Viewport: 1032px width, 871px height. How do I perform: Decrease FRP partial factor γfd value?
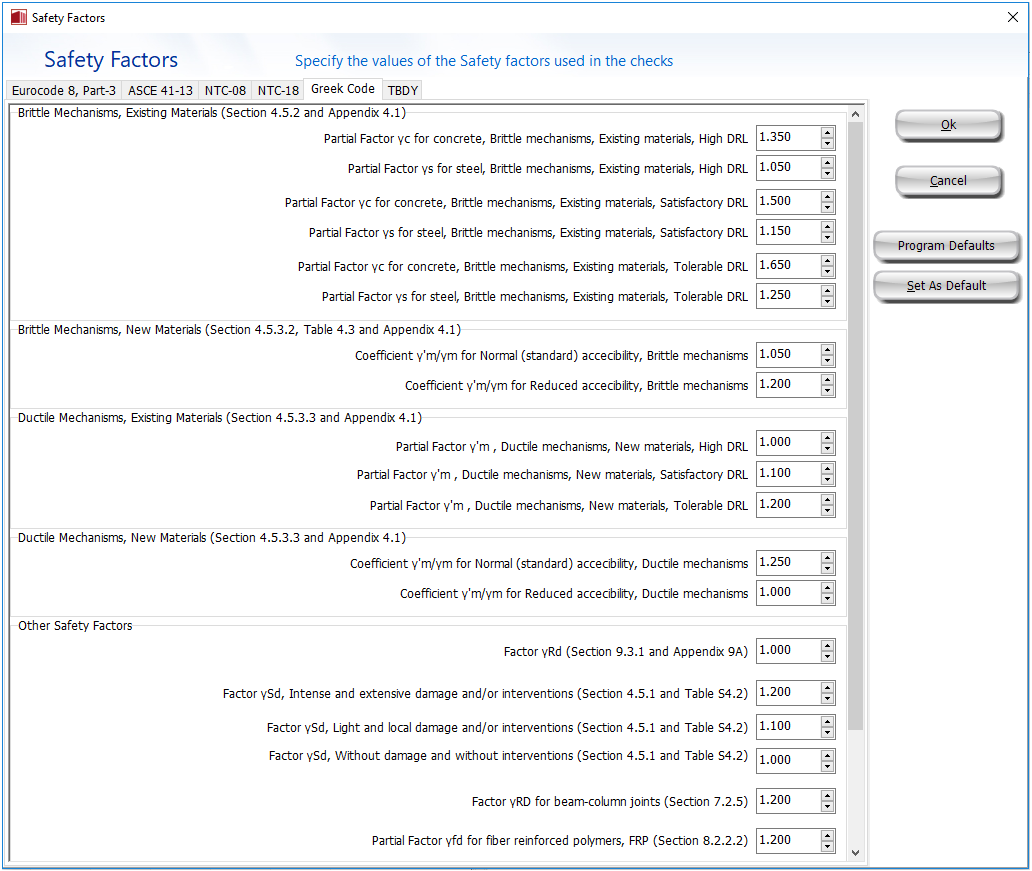tap(828, 846)
